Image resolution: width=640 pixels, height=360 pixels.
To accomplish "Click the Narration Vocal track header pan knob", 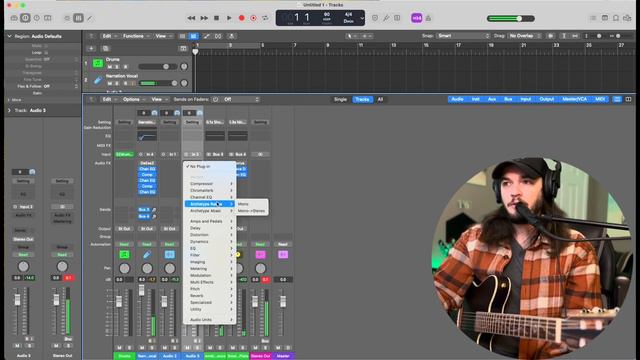I will coord(184,83).
